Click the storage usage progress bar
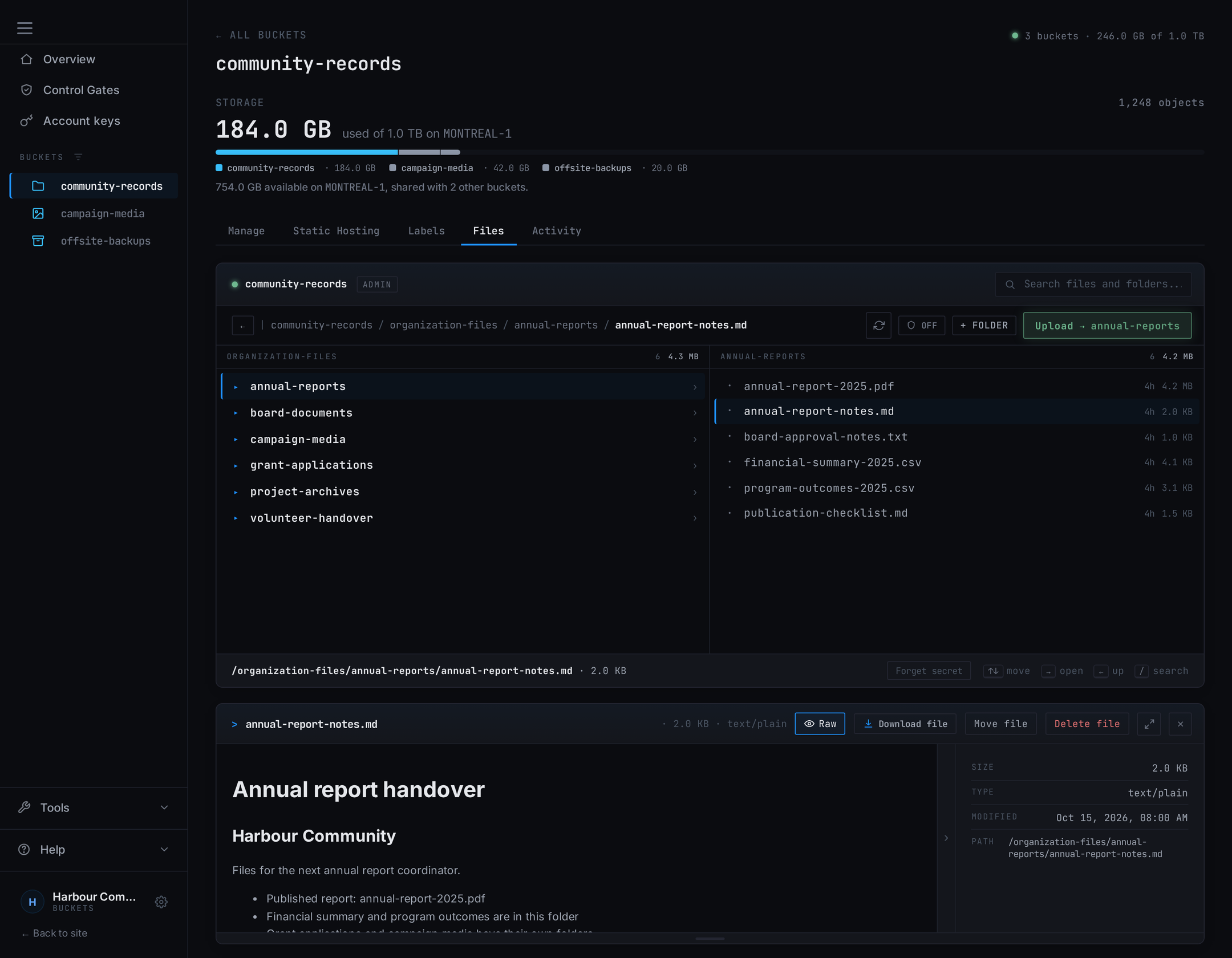 point(710,152)
